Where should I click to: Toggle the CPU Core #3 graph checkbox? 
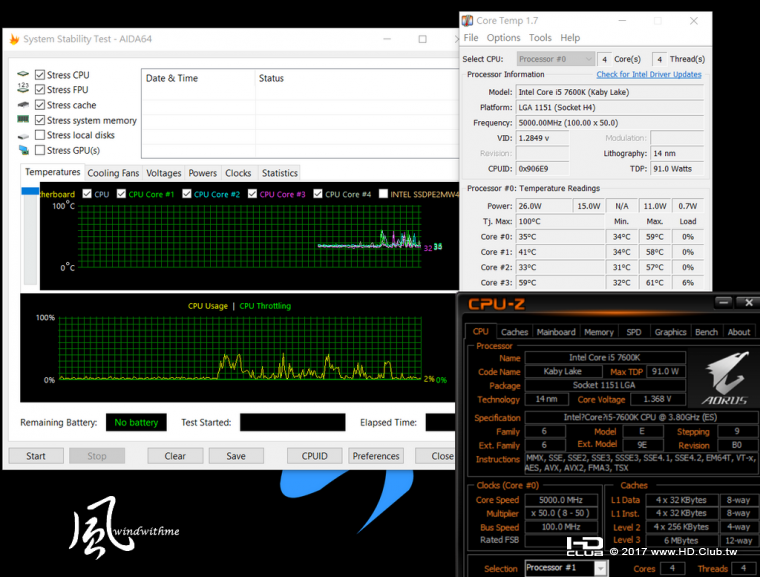[x=252, y=193]
